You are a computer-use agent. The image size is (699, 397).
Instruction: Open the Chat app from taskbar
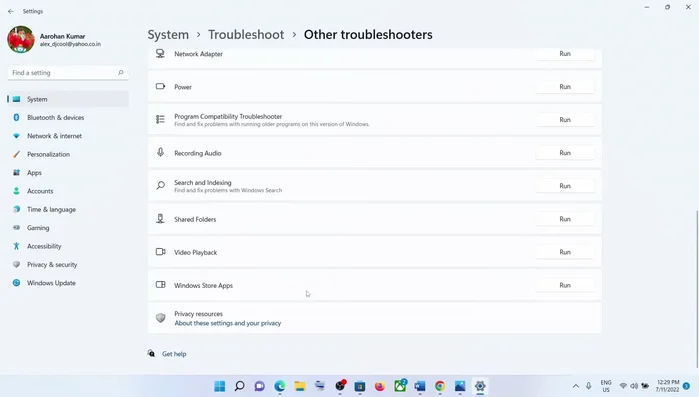click(x=259, y=386)
